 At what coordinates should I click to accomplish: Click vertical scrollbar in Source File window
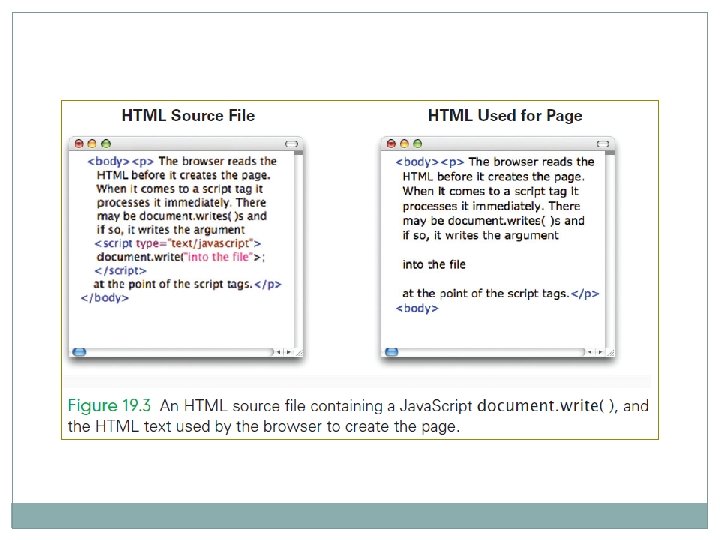[299, 249]
